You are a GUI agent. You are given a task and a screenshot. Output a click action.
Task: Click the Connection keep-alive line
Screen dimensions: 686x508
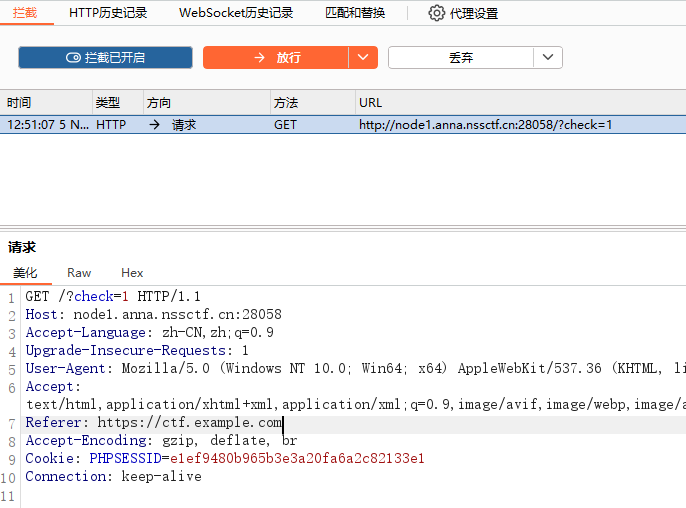coord(113,476)
